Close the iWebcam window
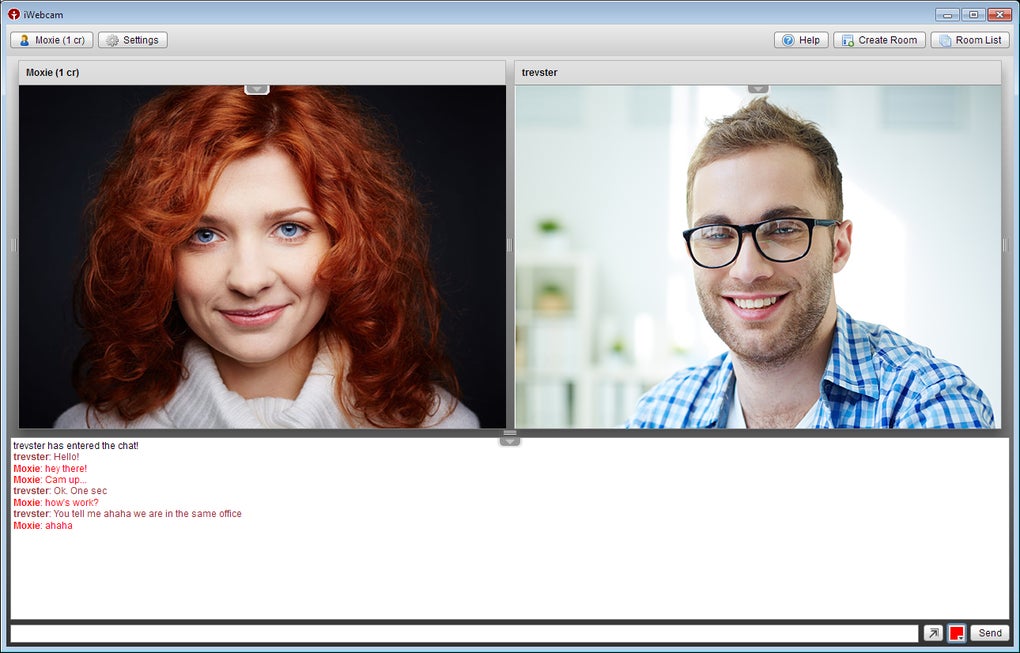 [999, 14]
